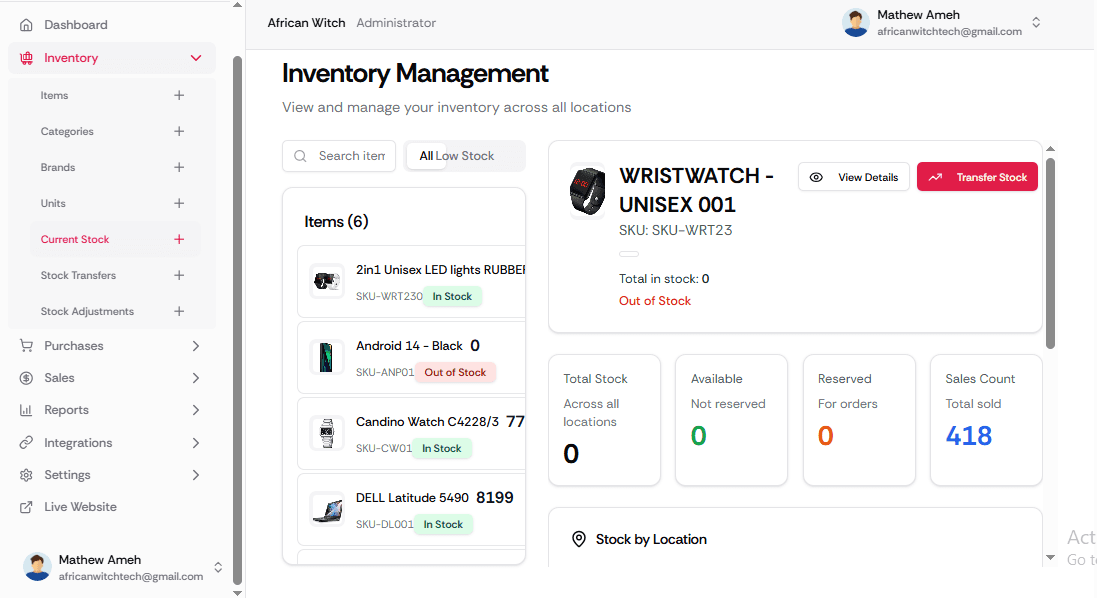Click the Sales dollar icon
The image size is (1097, 598).
(25, 377)
